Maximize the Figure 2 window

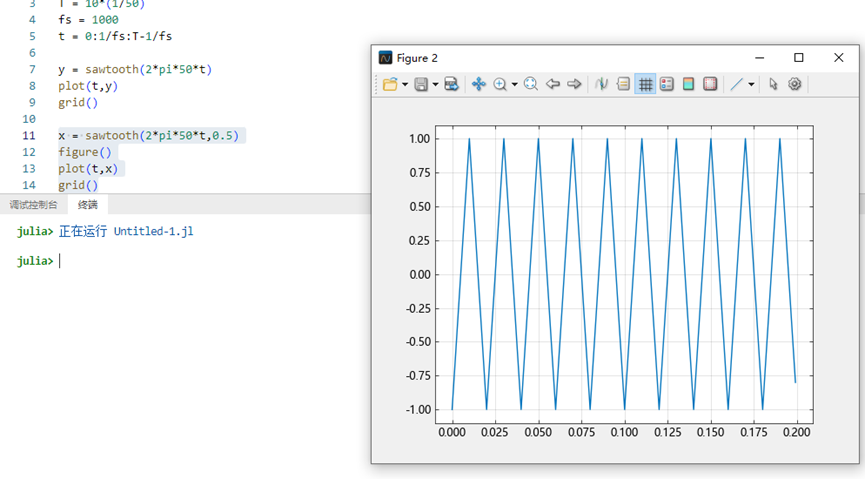pyautogui.click(x=799, y=58)
